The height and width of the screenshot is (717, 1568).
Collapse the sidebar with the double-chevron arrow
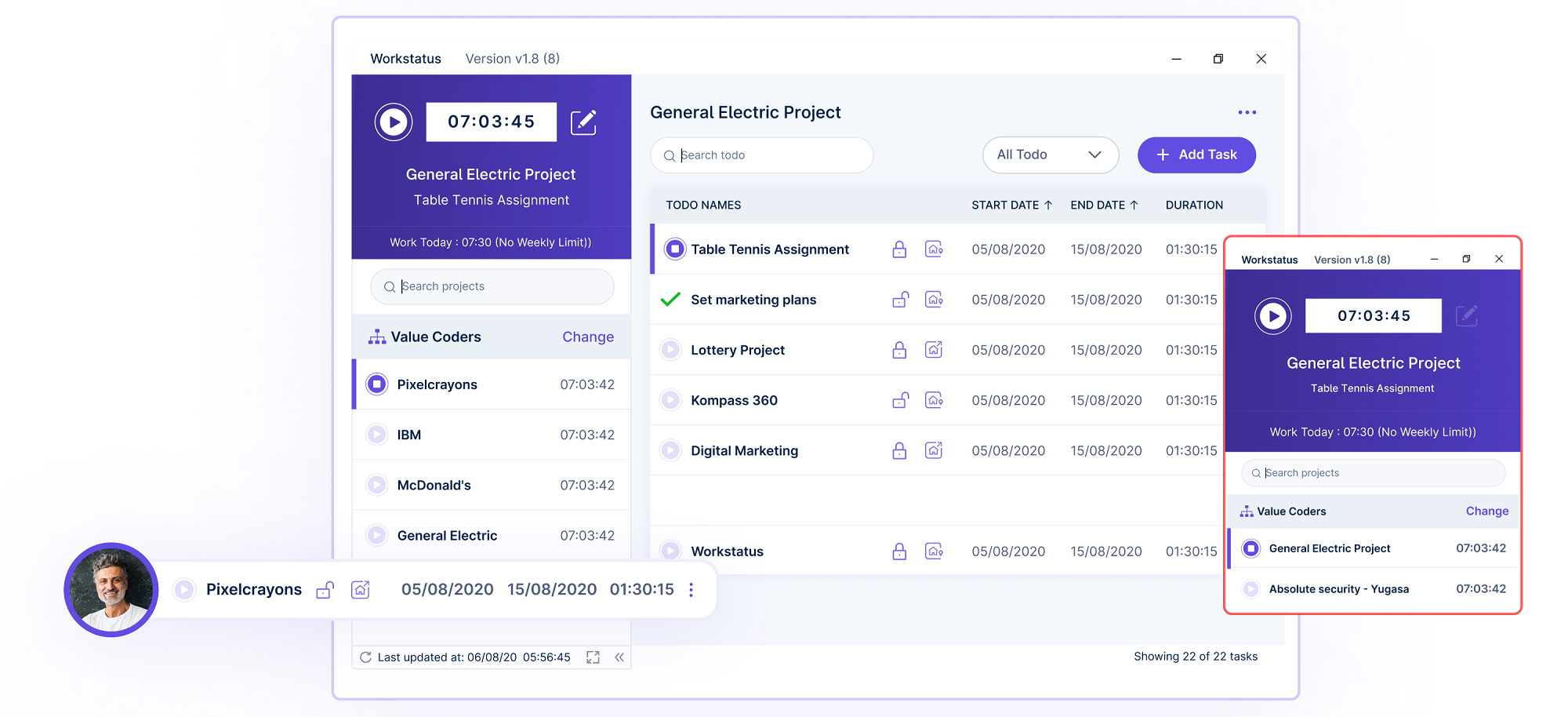click(619, 657)
